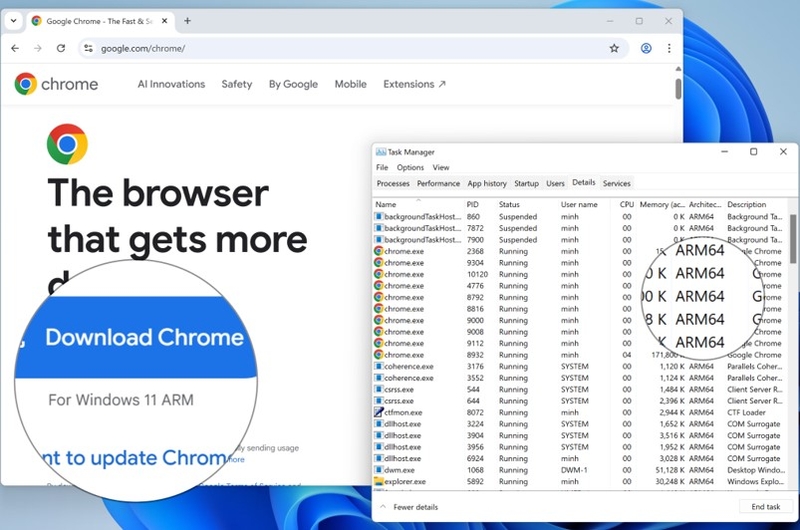Viewport: 800px width, 530px height.
Task: Collapse with Fewer details chevron
Action: (383, 507)
